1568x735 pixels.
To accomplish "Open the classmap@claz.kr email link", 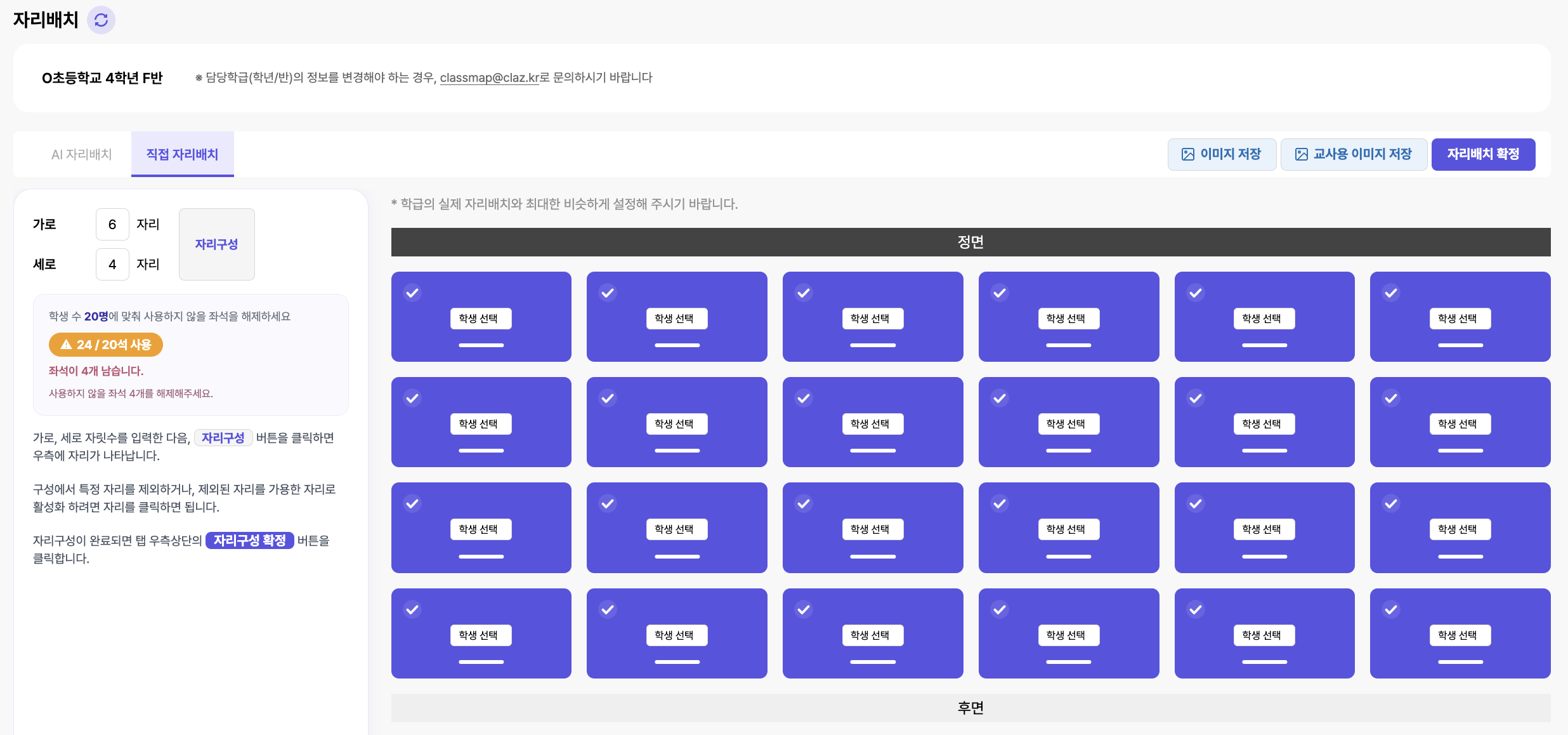I will click(489, 77).
